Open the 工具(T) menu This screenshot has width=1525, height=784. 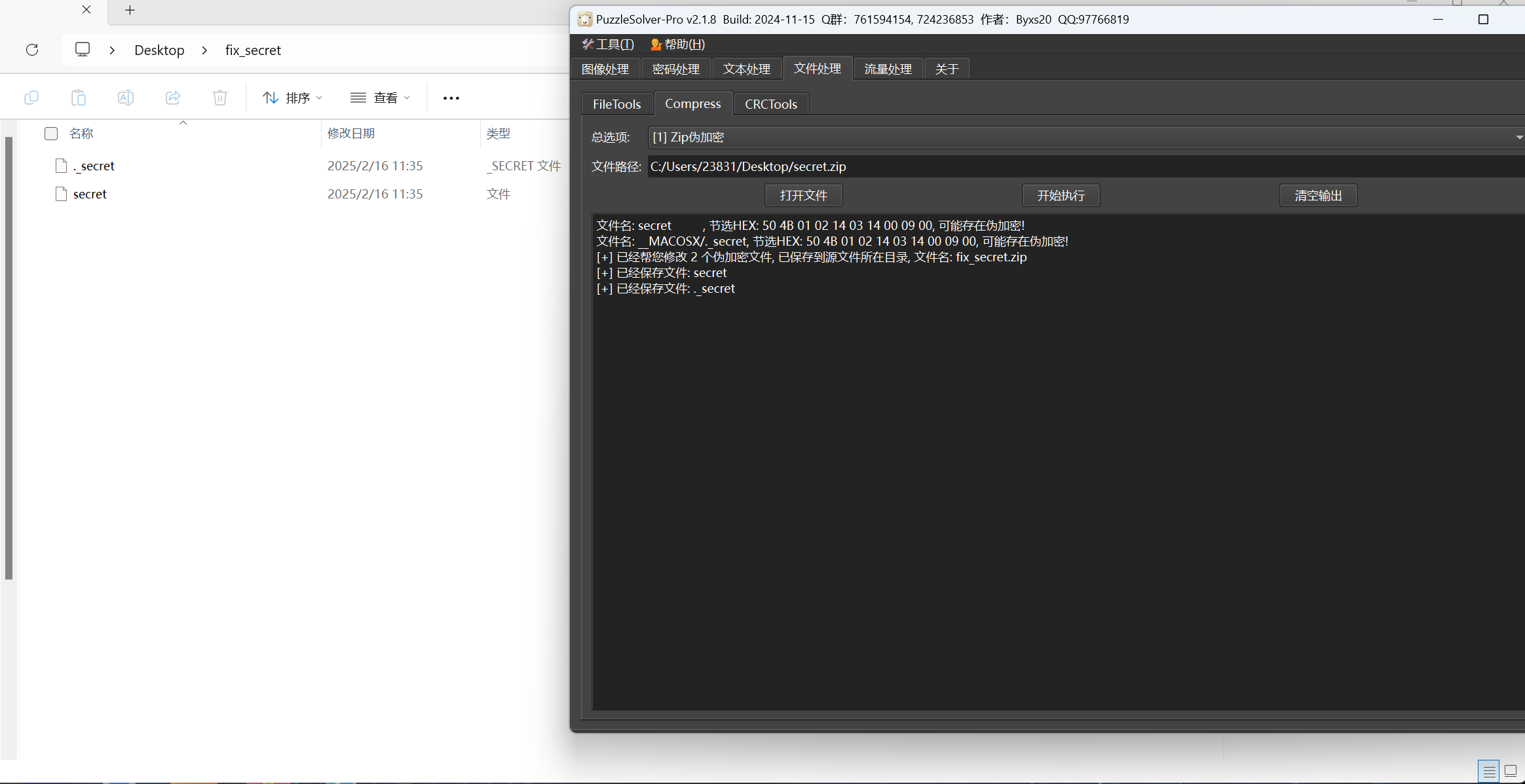pos(608,44)
